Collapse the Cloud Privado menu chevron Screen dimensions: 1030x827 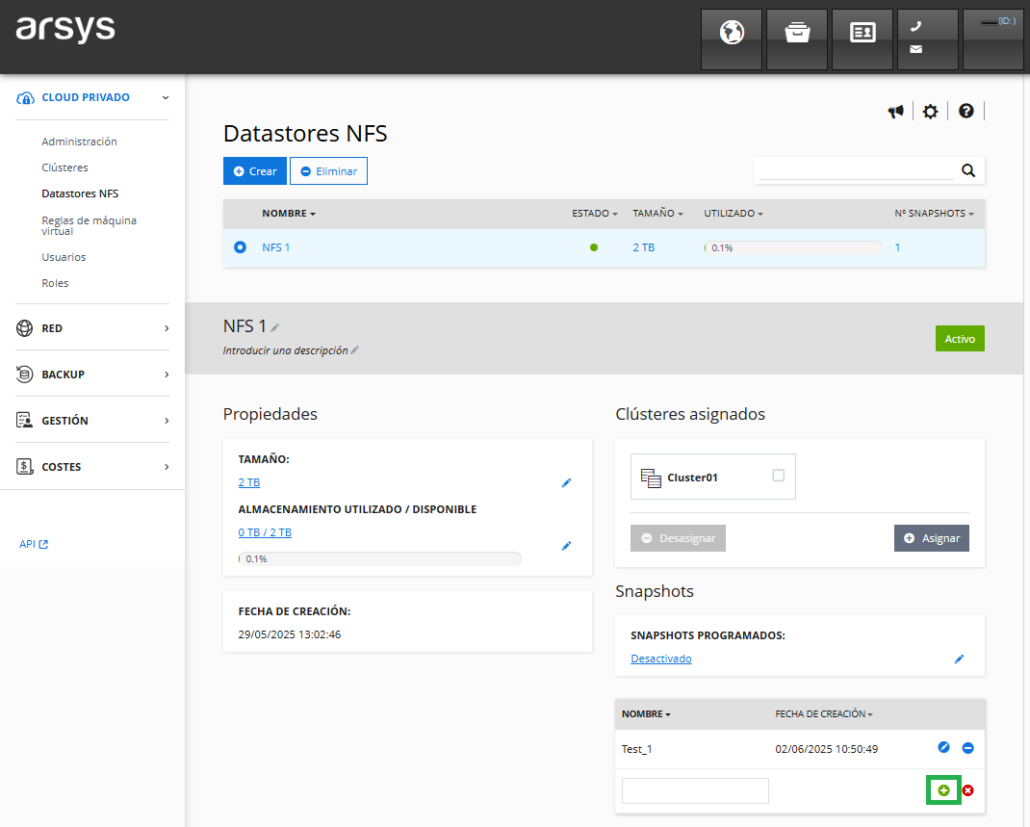166,97
